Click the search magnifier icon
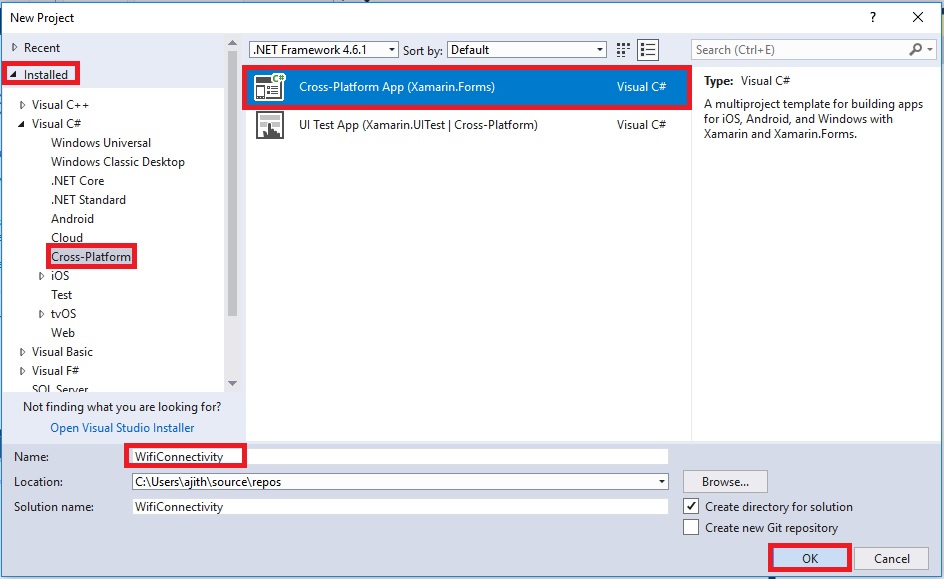 coord(915,49)
